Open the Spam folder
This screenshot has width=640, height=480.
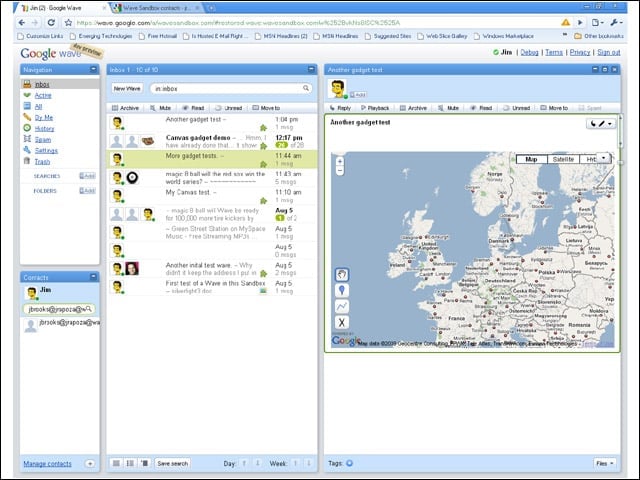[42, 139]
